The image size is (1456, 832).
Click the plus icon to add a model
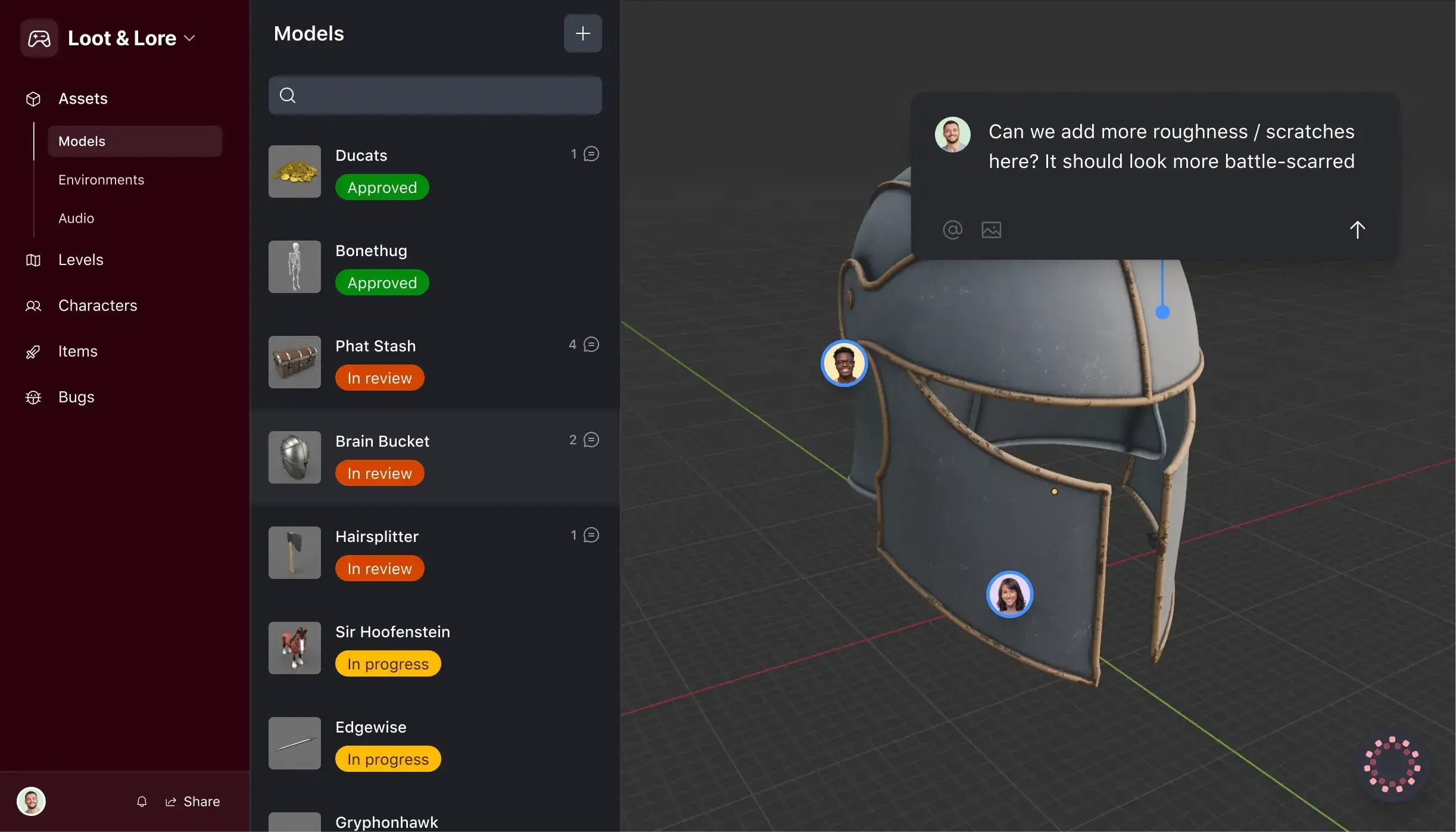coord(582,33)
